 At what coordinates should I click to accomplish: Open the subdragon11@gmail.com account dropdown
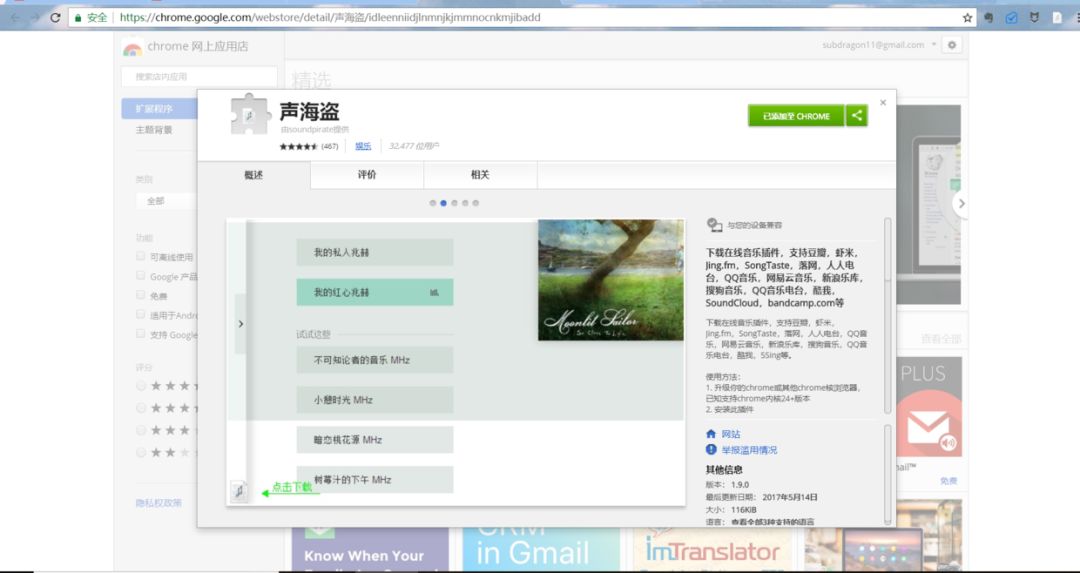coord(879,45)
